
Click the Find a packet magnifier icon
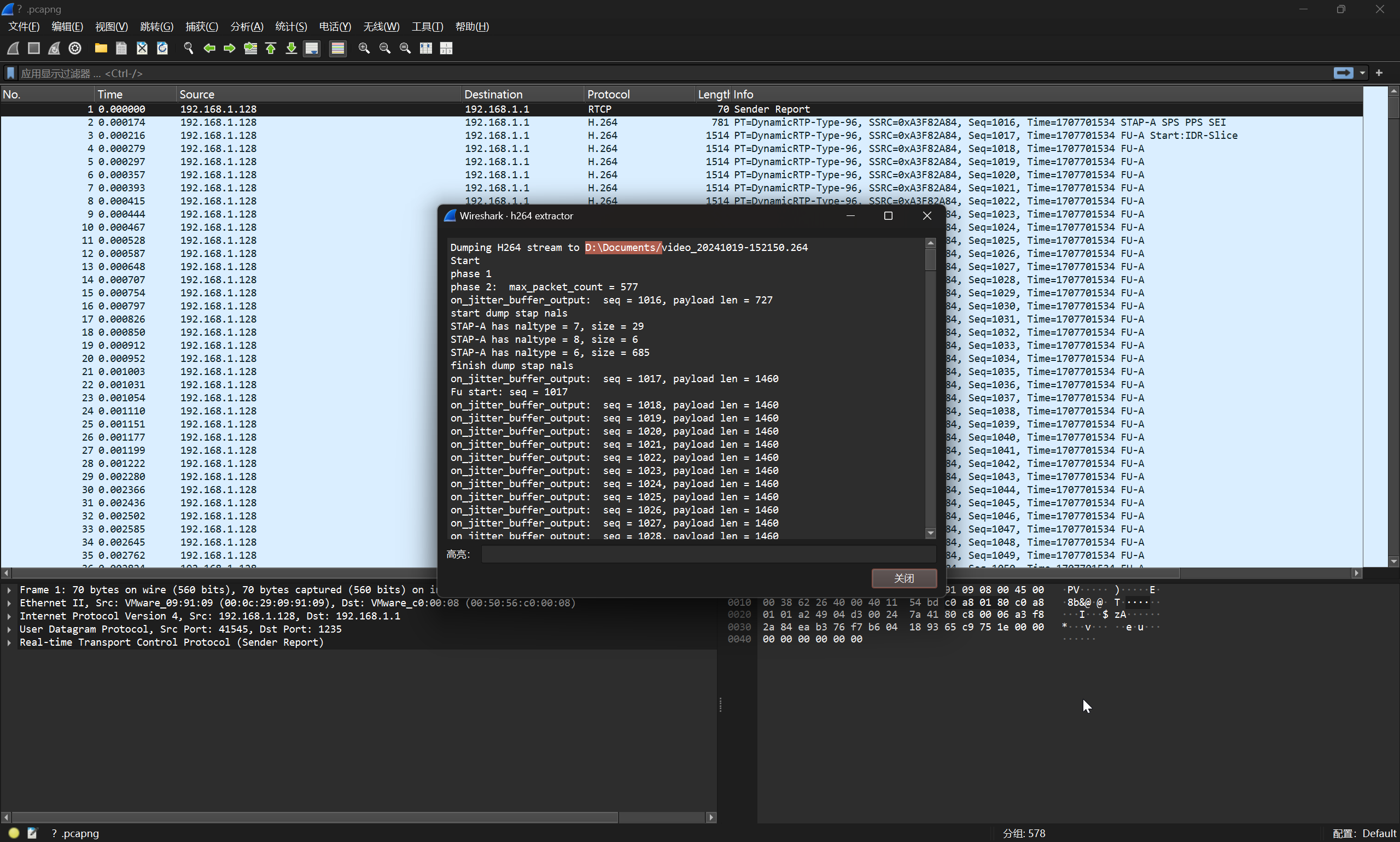pos(189,48)
